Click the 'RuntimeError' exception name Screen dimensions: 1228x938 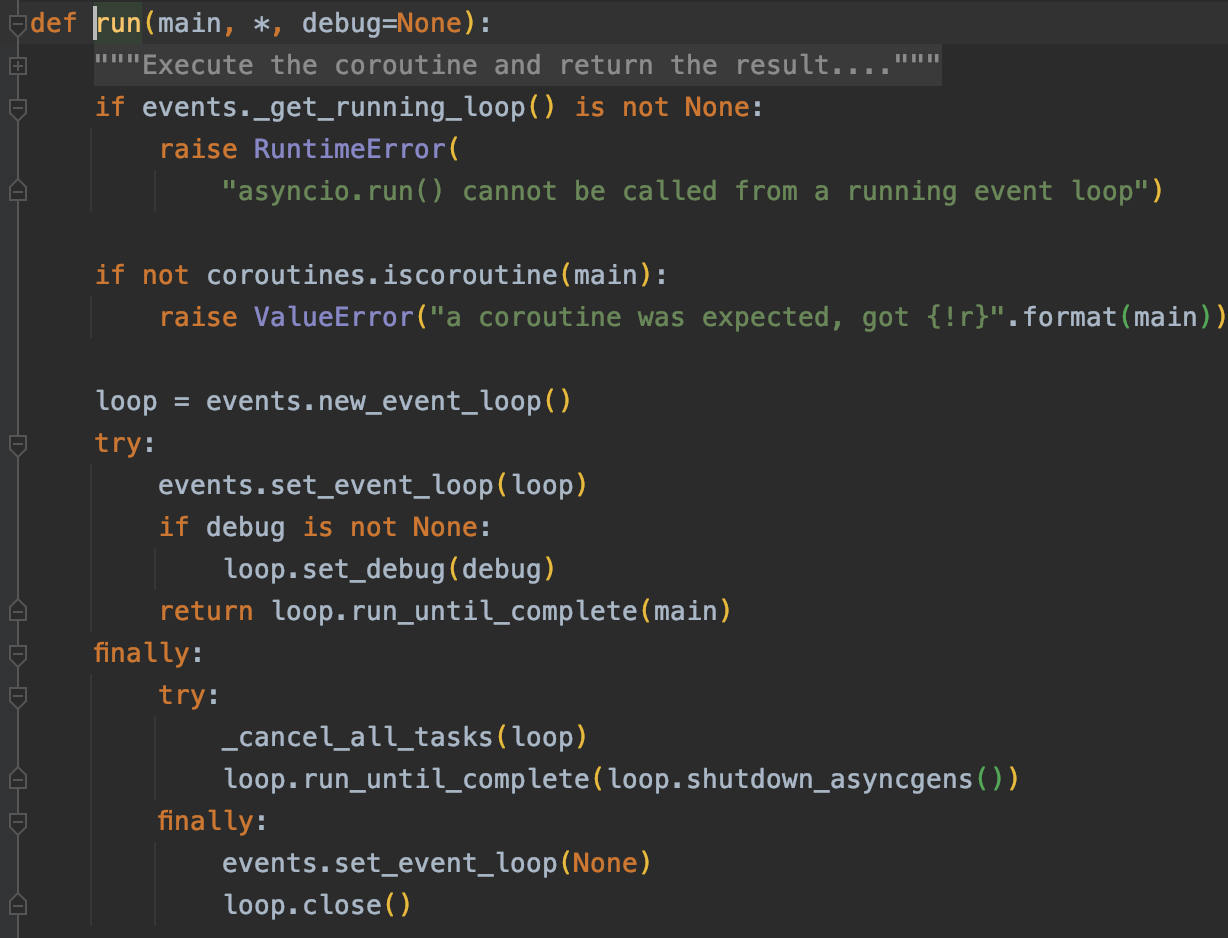pyautogui.click(x=349, y=149)
